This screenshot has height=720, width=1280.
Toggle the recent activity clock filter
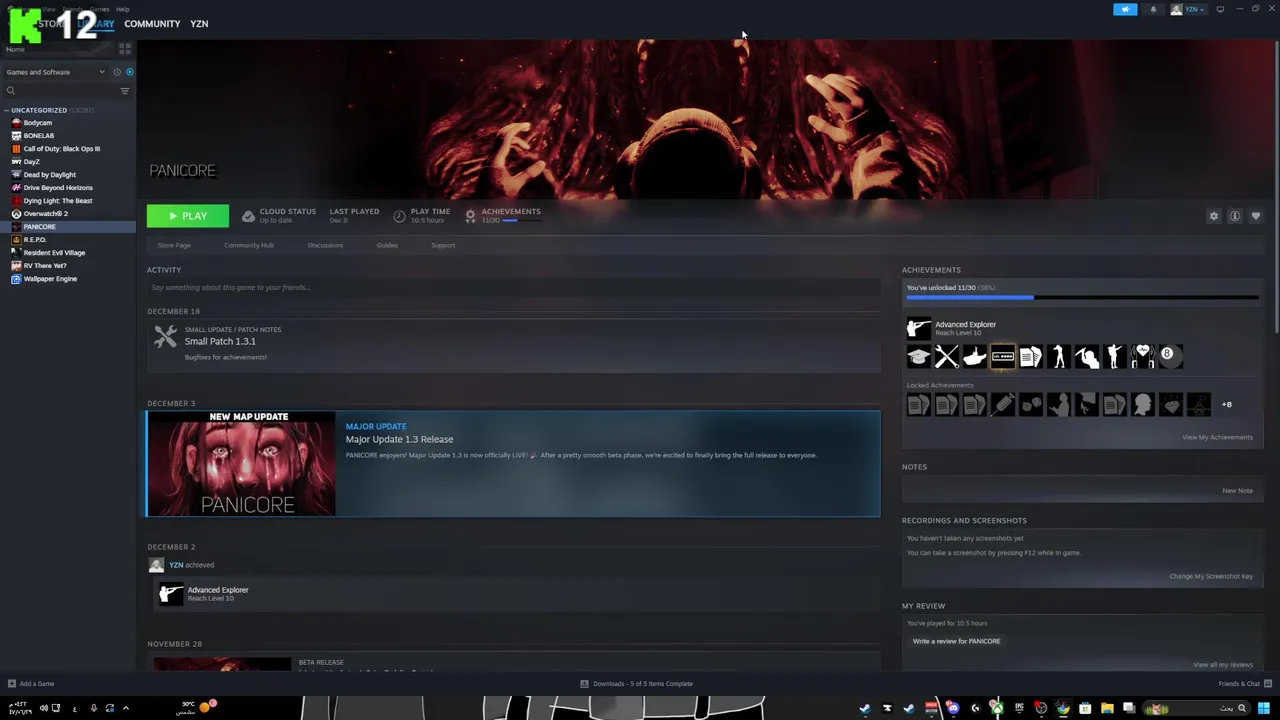[x=117, y=72]
